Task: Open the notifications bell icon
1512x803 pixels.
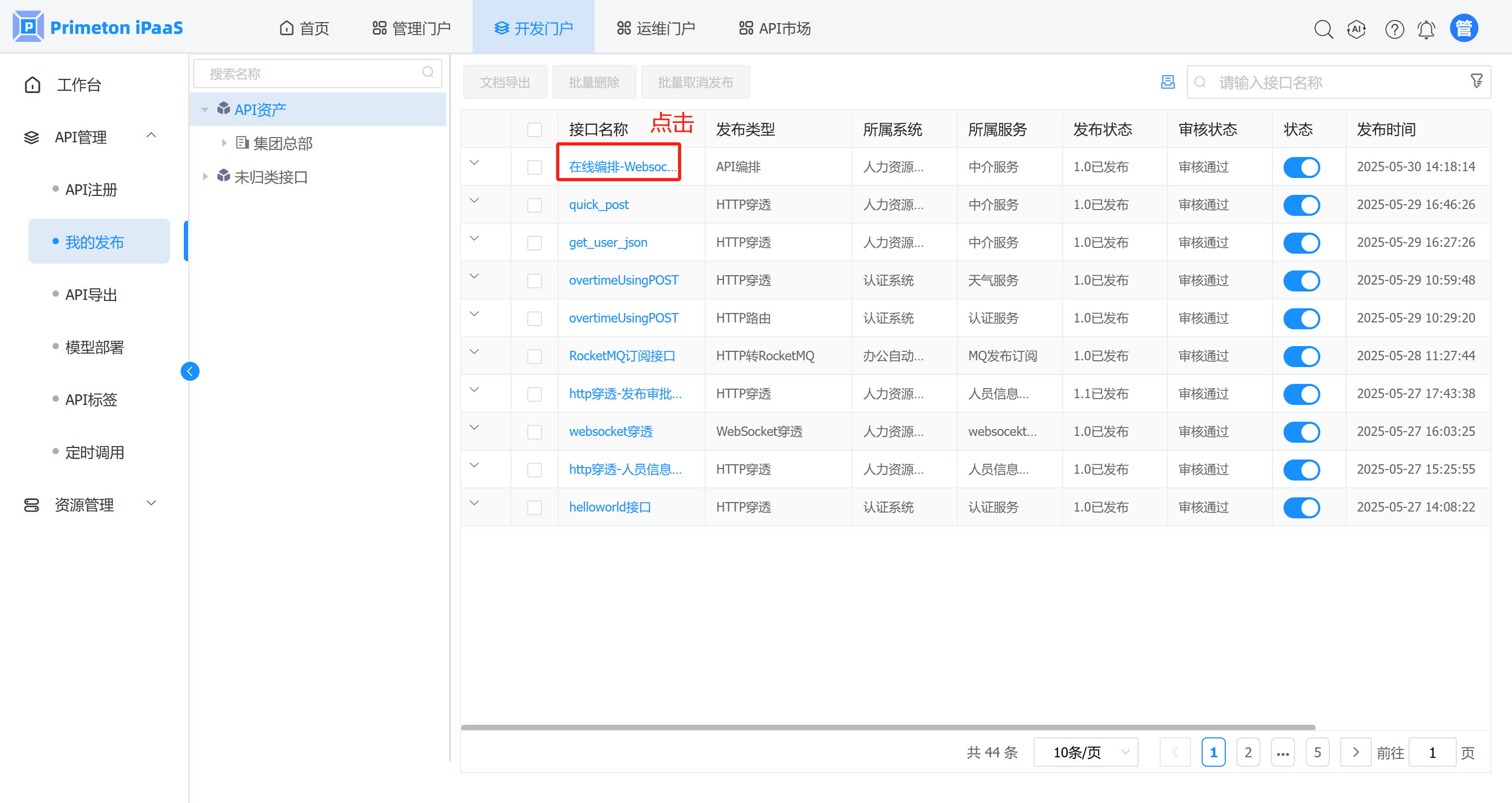Action: coord(1426,29)
